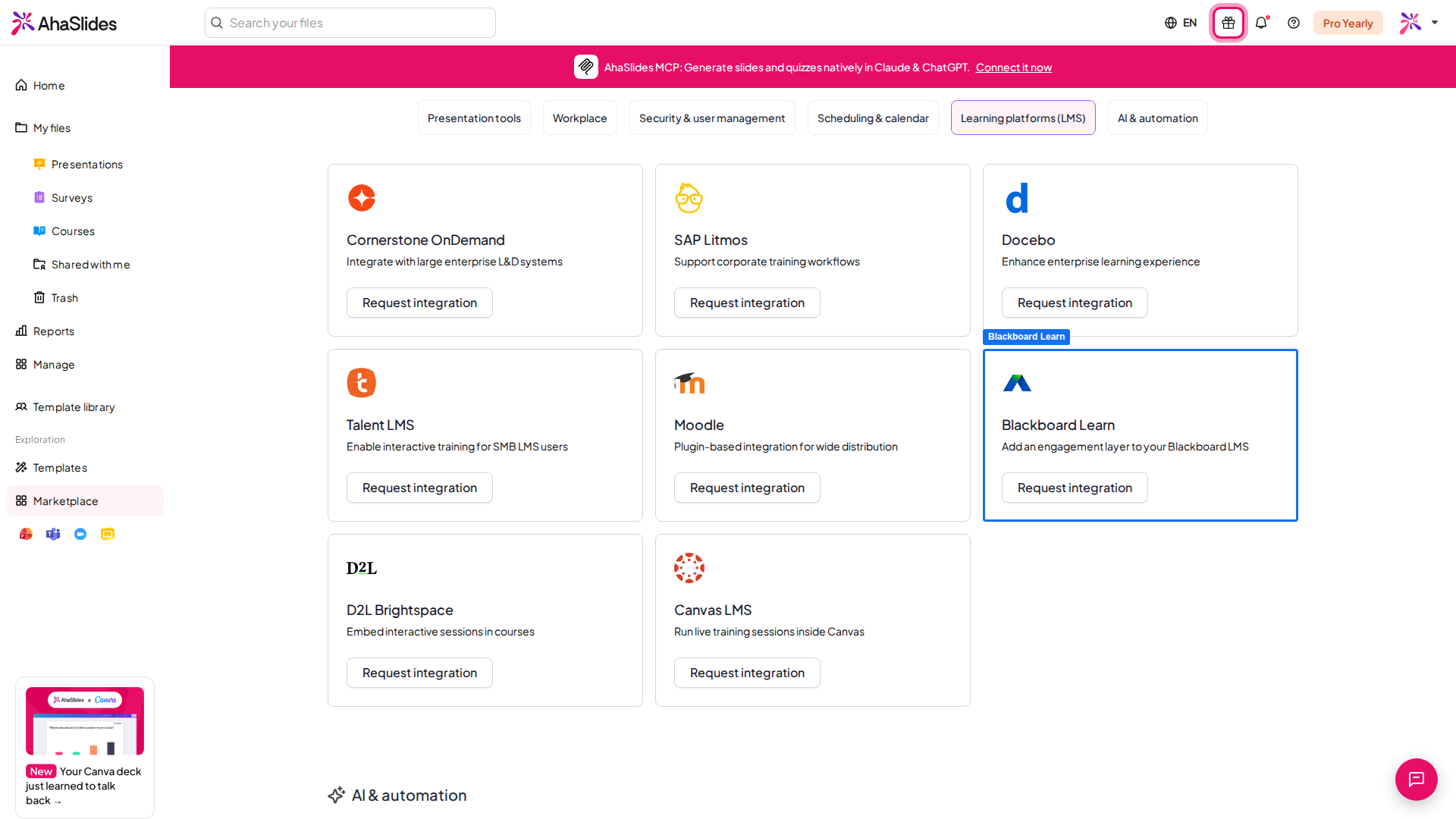This screenshot has height=819, width=1456.
Task: Click the Pro Yearly plan badge
Action: (x=1348, y=23)
